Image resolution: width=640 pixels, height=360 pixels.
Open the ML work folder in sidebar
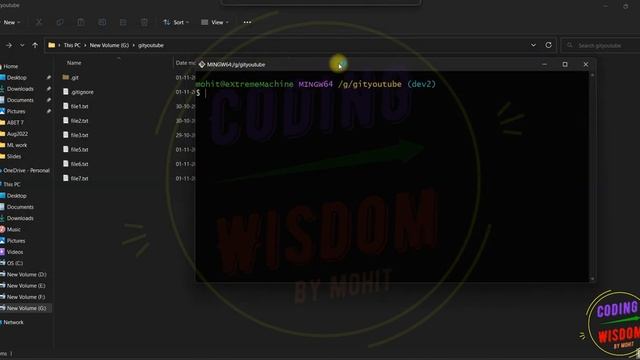click(x=16, y=145)
